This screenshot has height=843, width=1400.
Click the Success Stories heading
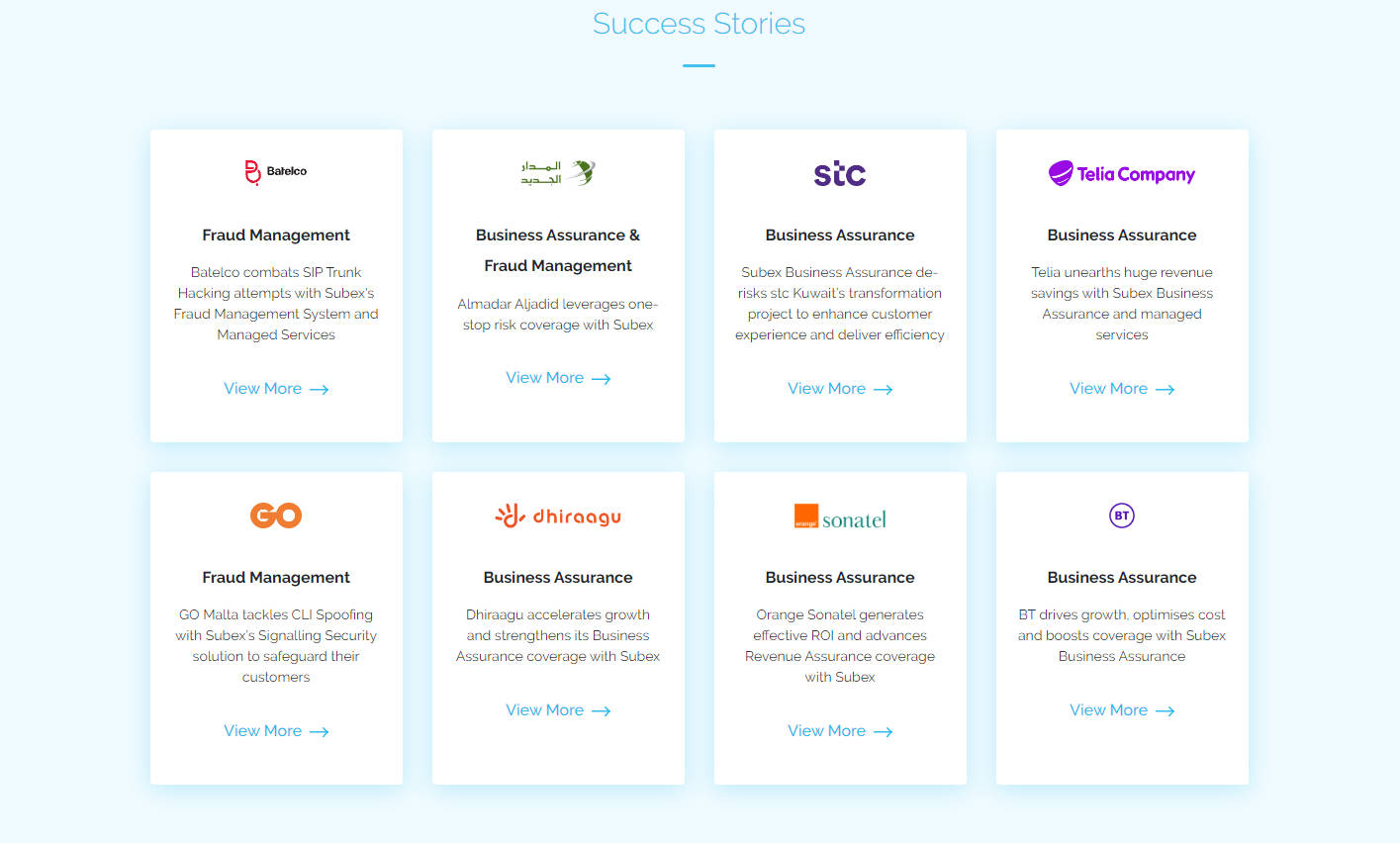(x=699, y=24)
